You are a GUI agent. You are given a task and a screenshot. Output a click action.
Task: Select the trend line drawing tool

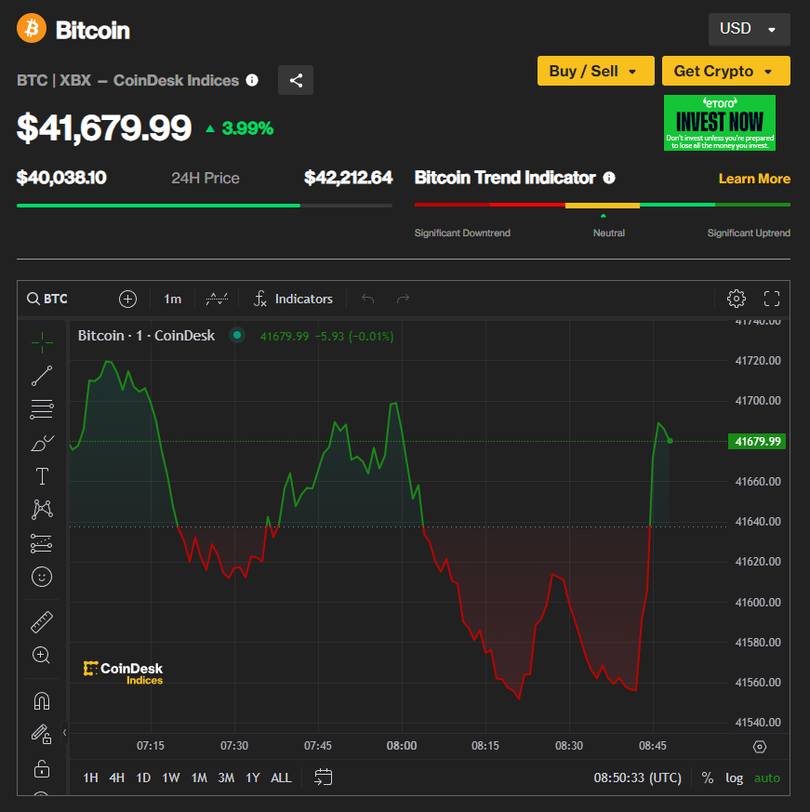tap(41, 376)
